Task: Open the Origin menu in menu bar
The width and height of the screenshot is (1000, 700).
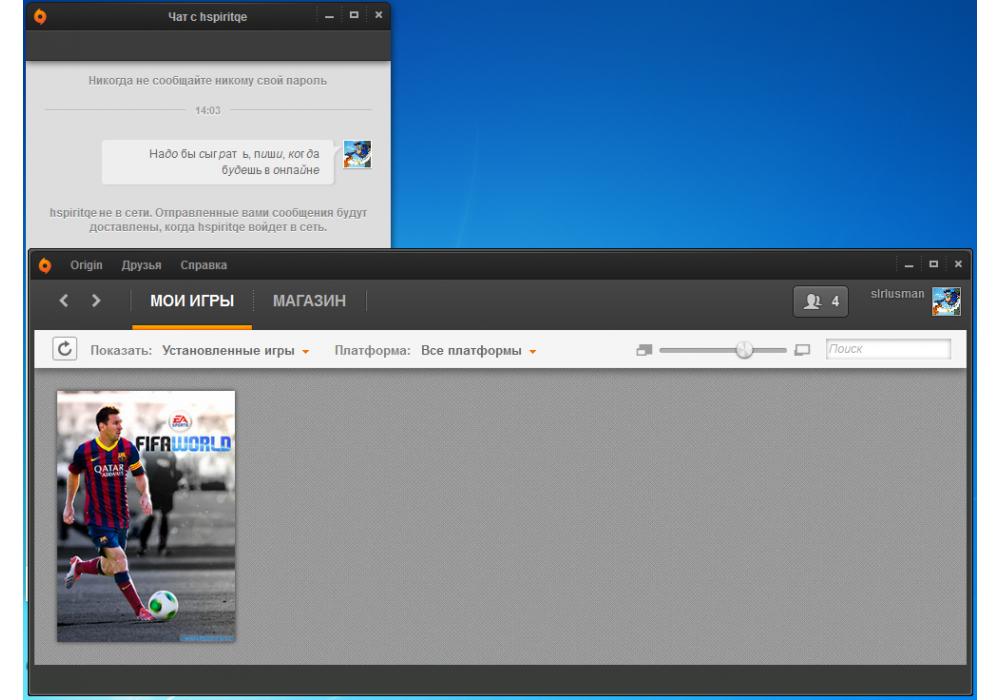Action: coord(86,265)
